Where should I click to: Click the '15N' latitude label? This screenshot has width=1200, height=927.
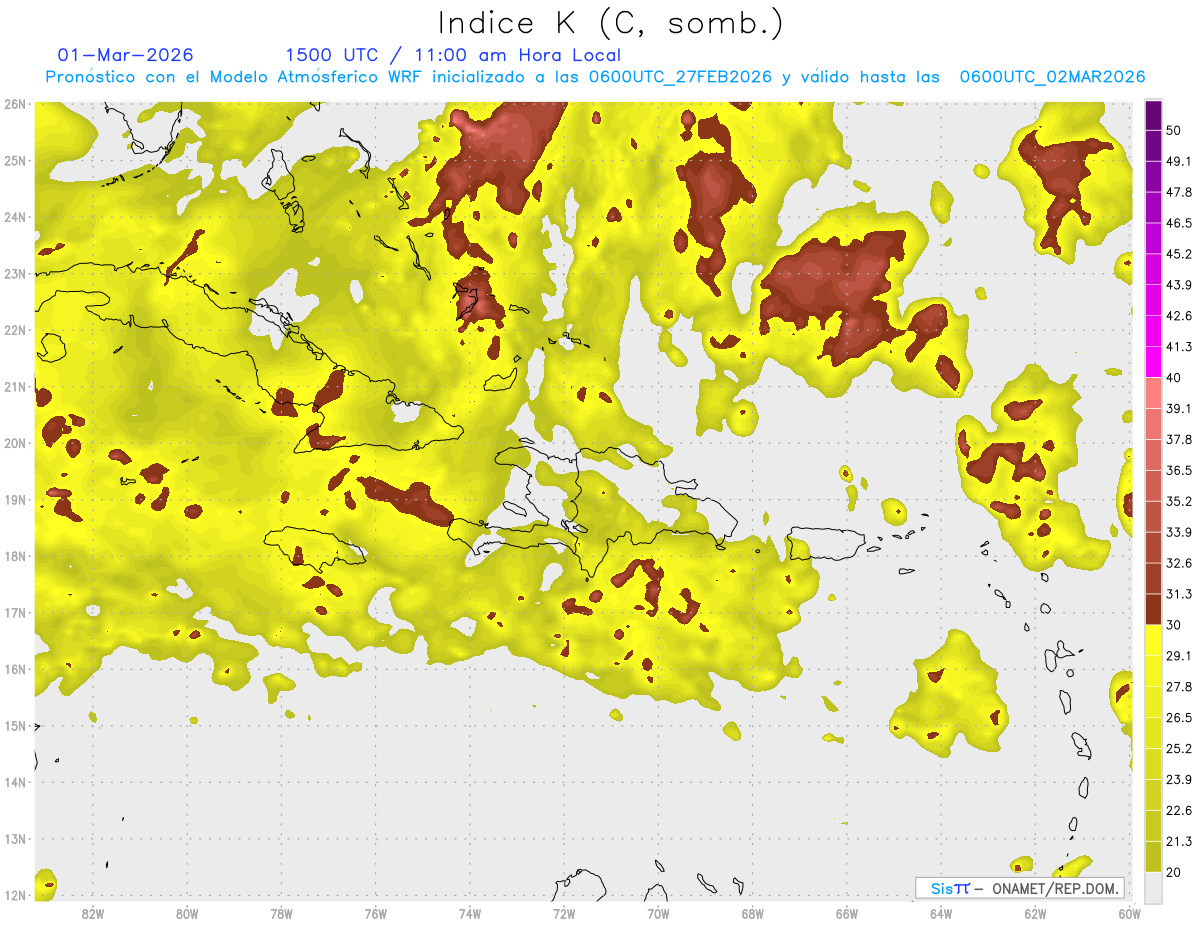14,726
